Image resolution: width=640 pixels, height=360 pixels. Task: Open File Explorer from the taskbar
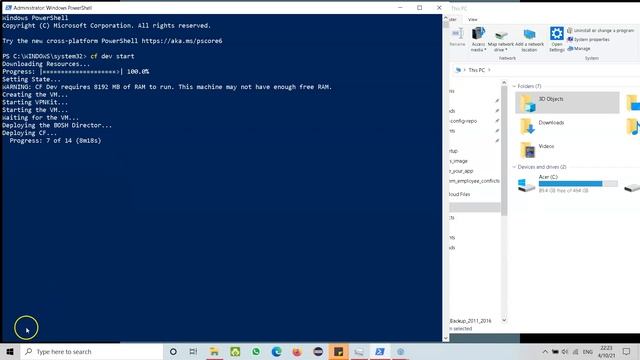tap(214, 351)
